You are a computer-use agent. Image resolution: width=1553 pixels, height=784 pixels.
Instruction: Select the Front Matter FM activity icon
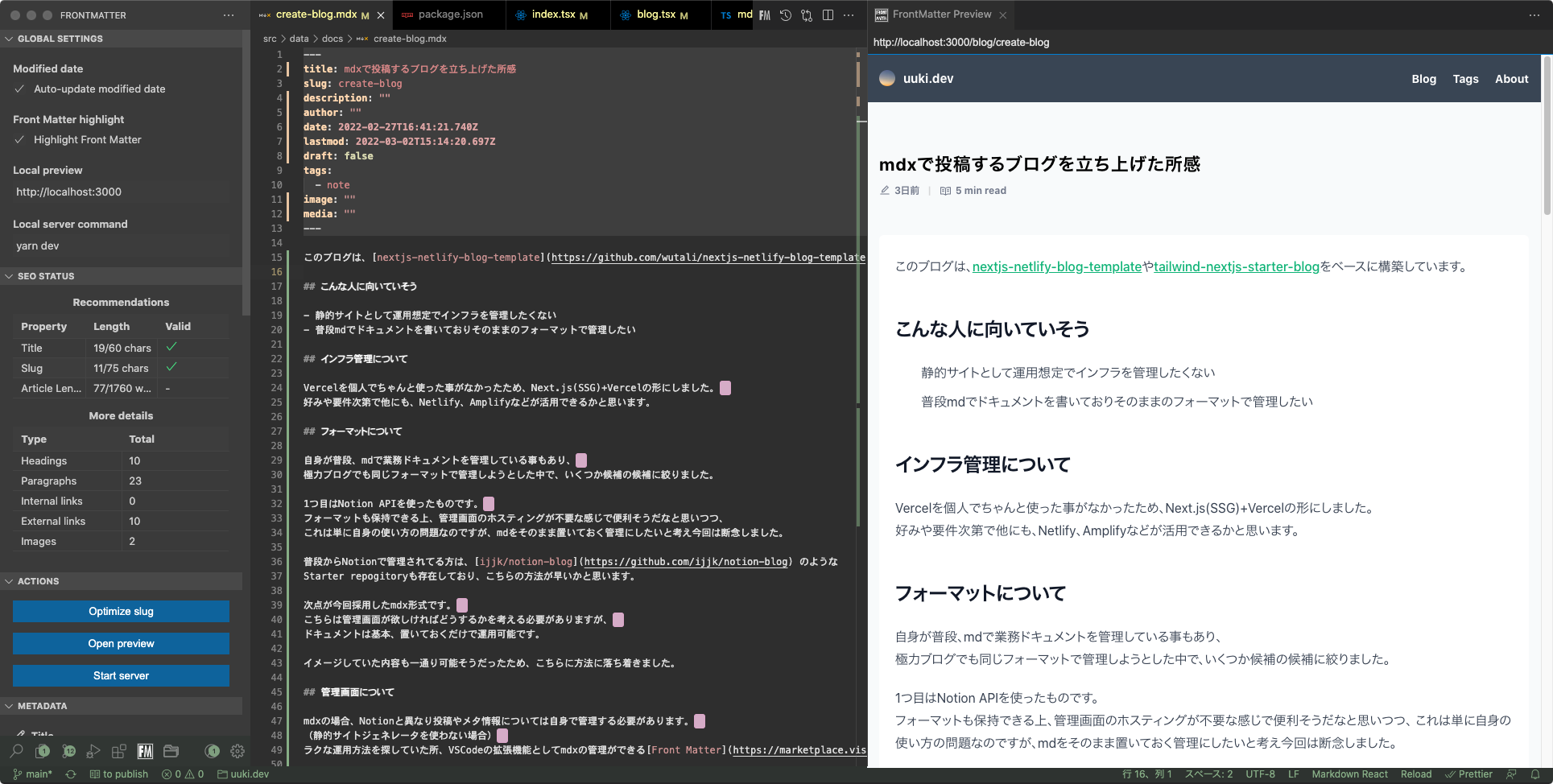[x=145, y=751]
